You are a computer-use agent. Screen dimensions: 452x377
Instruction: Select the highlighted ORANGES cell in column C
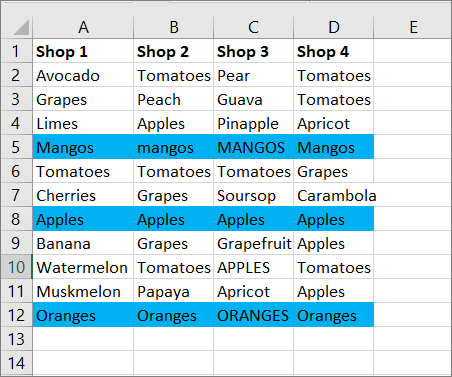point(253,315)
